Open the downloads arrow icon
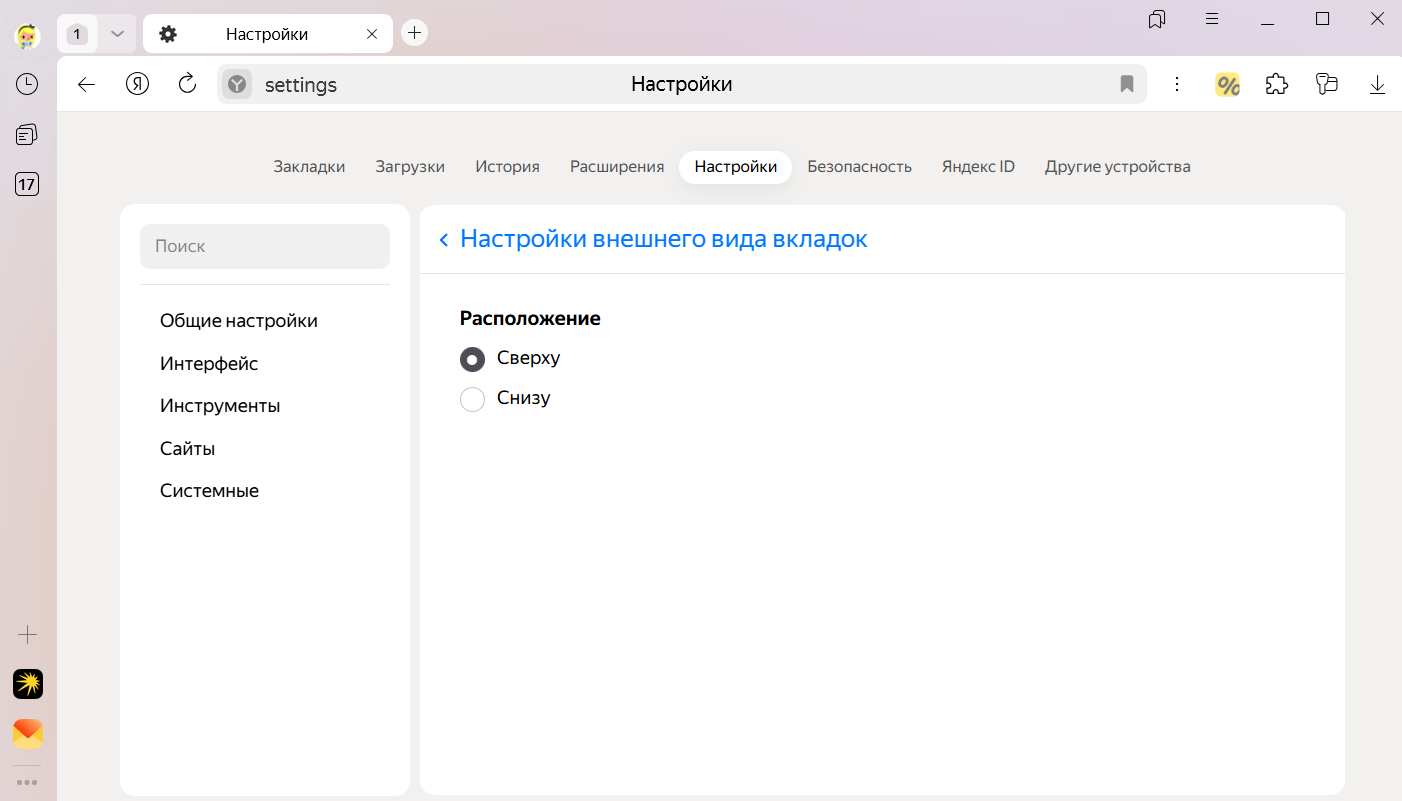The width and height of the screenshot is (1402, 801). pyautogui.click(x=1377, y=84)
